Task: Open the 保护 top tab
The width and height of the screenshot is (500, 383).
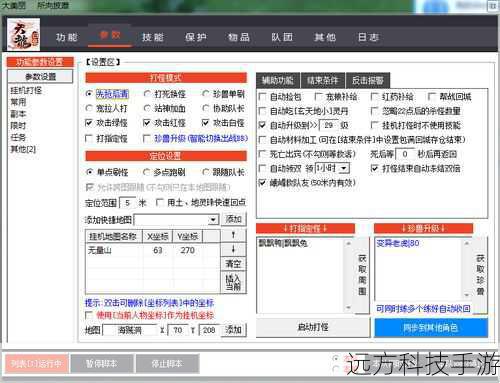Action: 196,37
